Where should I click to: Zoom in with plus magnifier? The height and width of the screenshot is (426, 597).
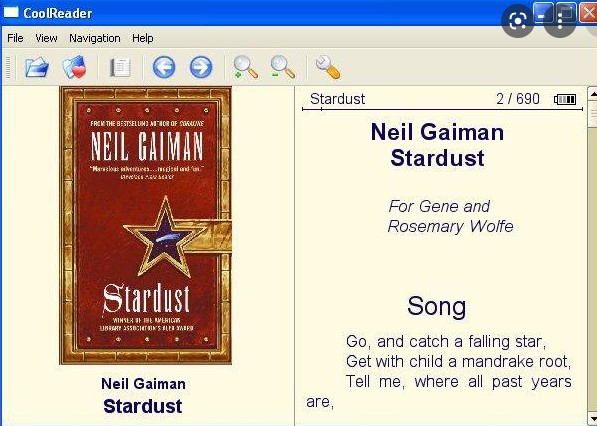[x=245, y=67]
